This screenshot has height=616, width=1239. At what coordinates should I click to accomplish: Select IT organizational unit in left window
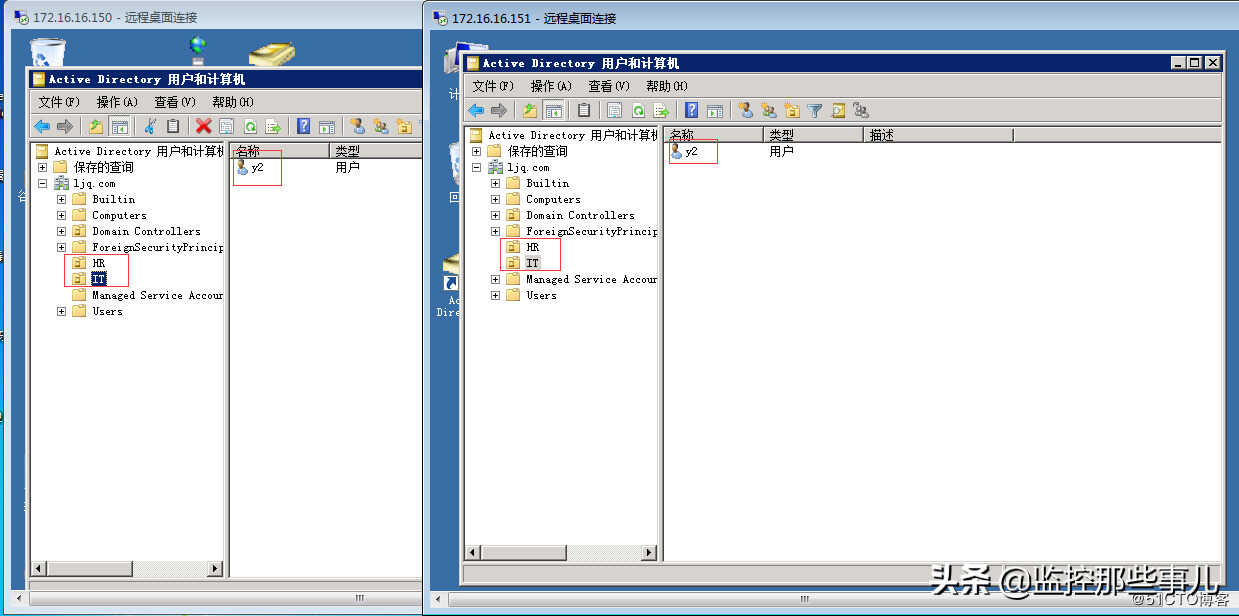pos(98,279)
